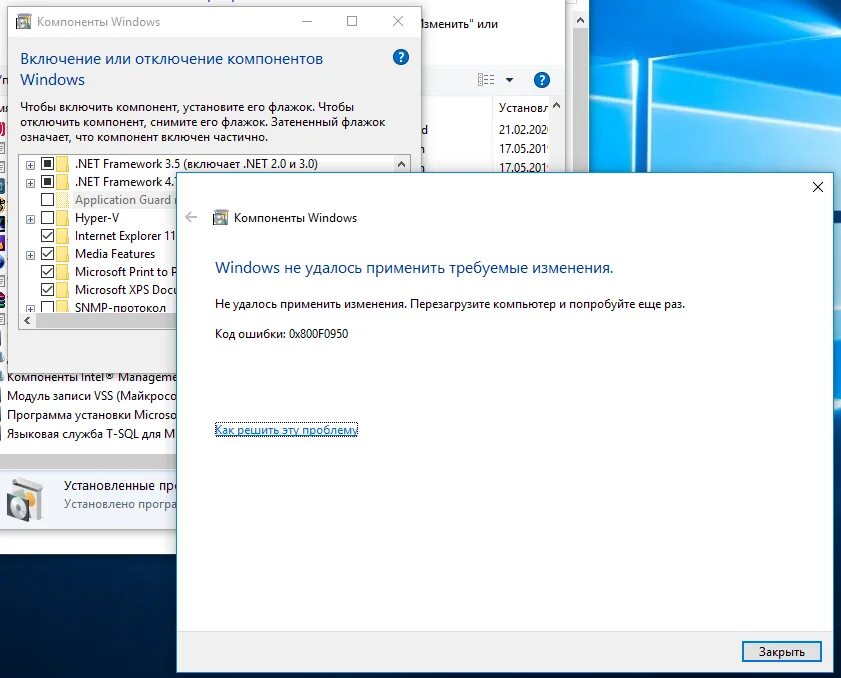Viewport: 841px width, 678px height.
Task: Click the Media Features label
Action: point(115,254)
